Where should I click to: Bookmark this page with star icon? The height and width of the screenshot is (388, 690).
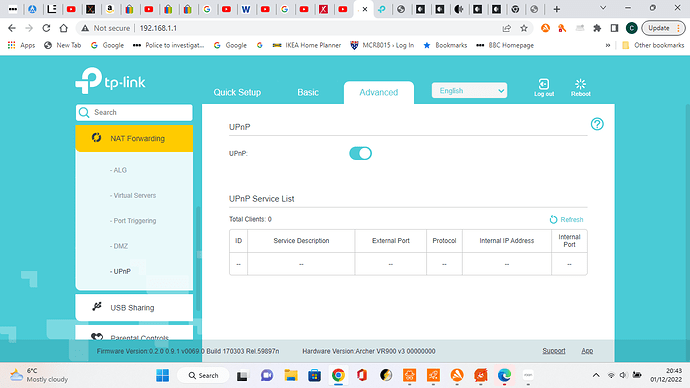tap(524, 28)
